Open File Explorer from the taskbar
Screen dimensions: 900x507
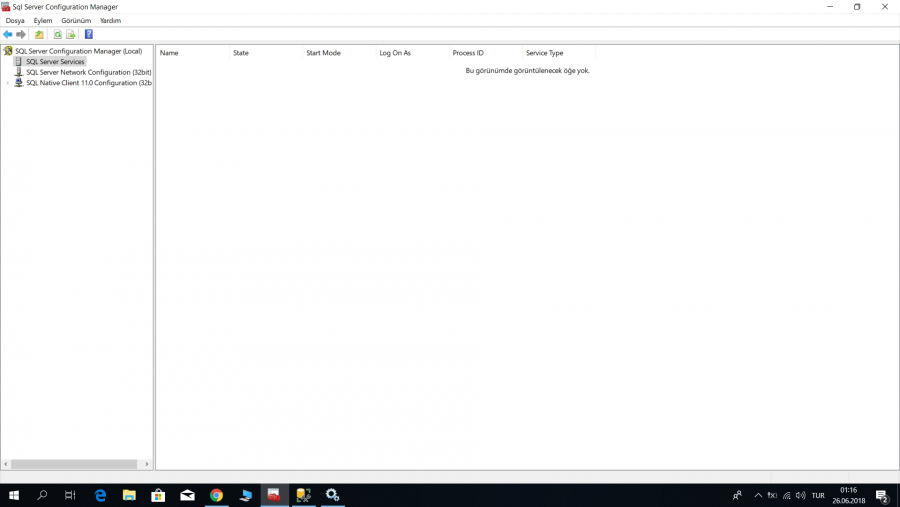tap(129, 495)
